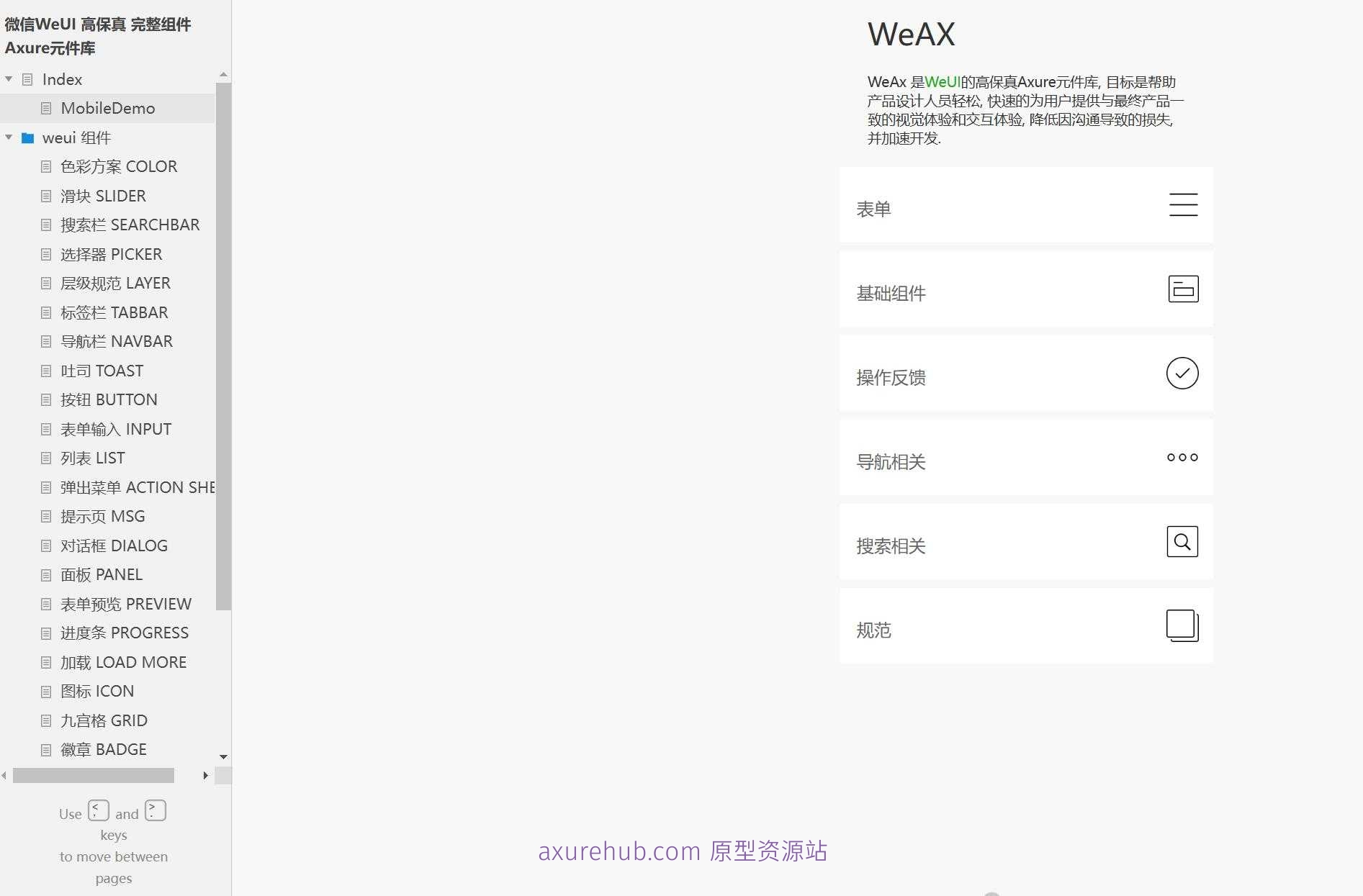
Task: Click the magnifier icon on 搜索相关
Action: 1181,541
